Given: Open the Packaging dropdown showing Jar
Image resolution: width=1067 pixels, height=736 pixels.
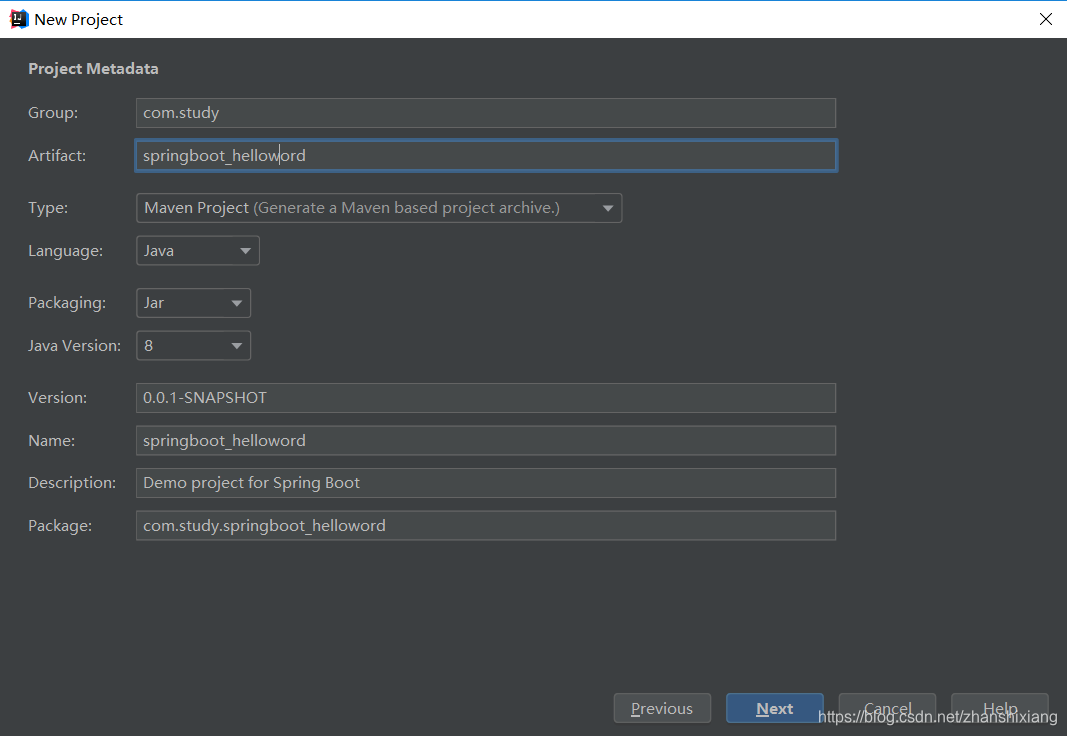Looking at the screenshot, I should [193, 303].
